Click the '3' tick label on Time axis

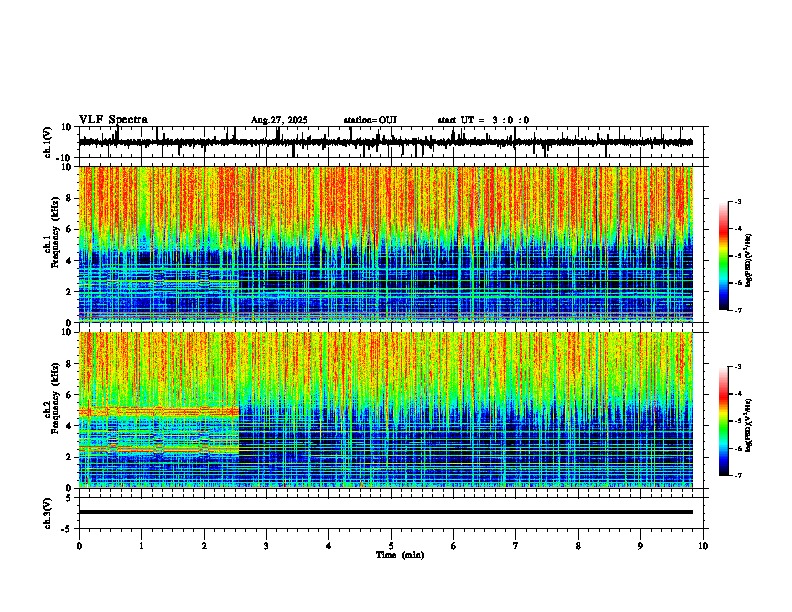pyautogui.click(x=266, y=546)
